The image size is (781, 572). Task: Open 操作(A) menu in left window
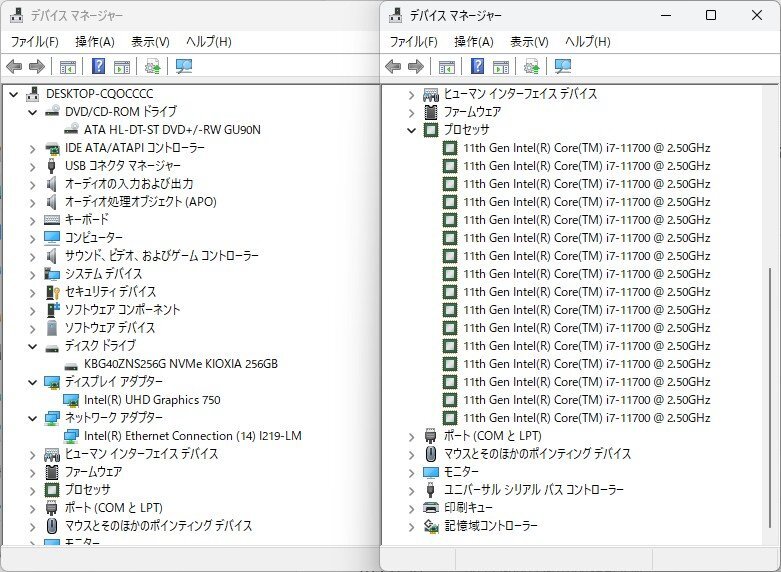click(x=95, y=41)
